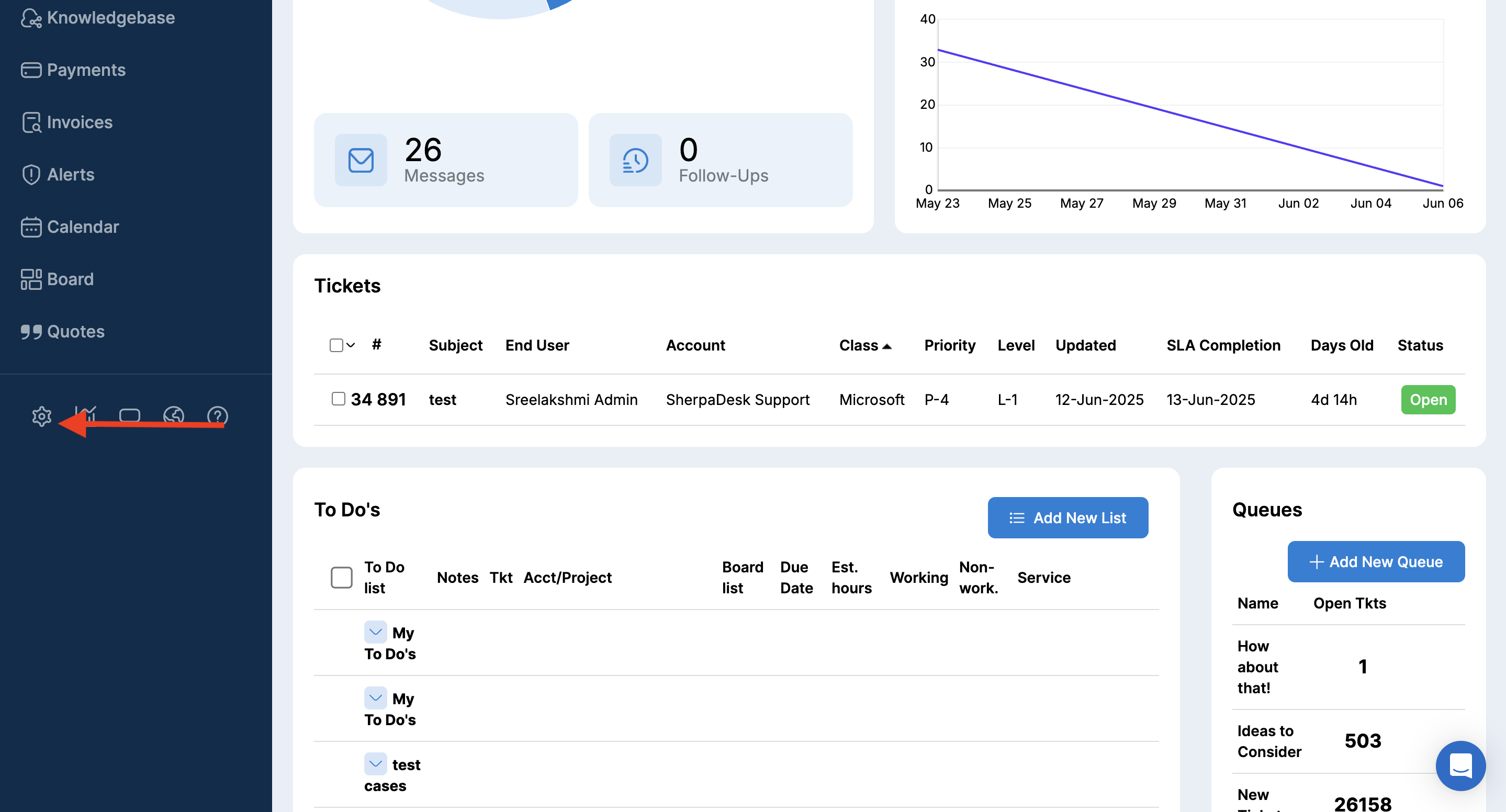Go to Invoices in the sidebar

point(80,122)
